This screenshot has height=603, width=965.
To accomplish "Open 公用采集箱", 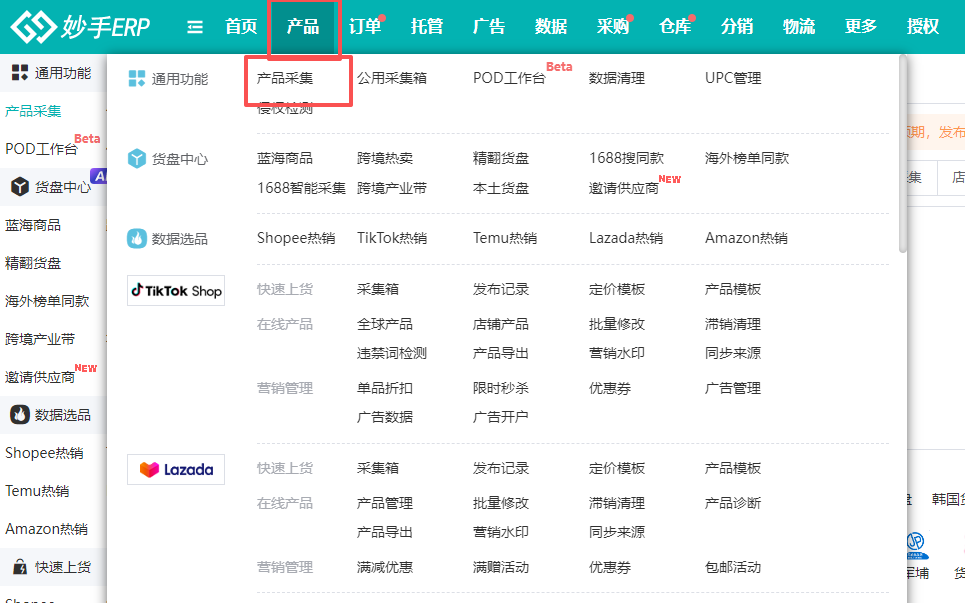I will tap(392, 78).
